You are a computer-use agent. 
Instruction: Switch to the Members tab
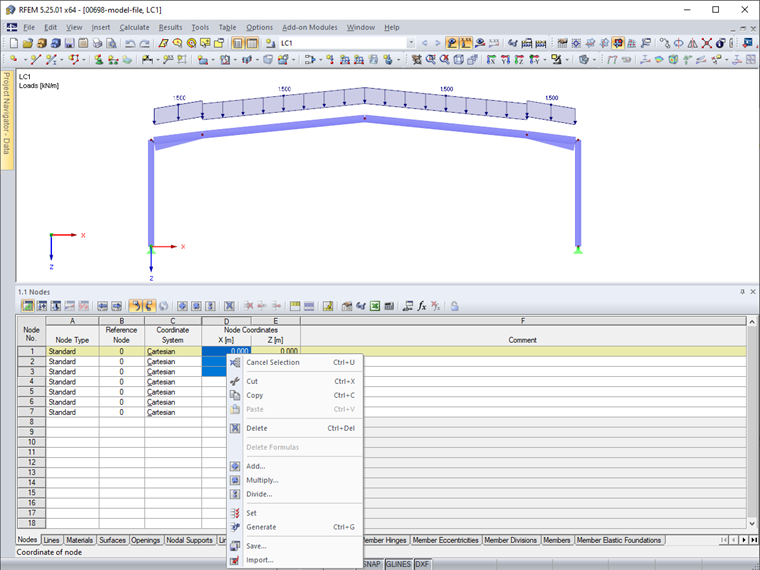point(556,540)
